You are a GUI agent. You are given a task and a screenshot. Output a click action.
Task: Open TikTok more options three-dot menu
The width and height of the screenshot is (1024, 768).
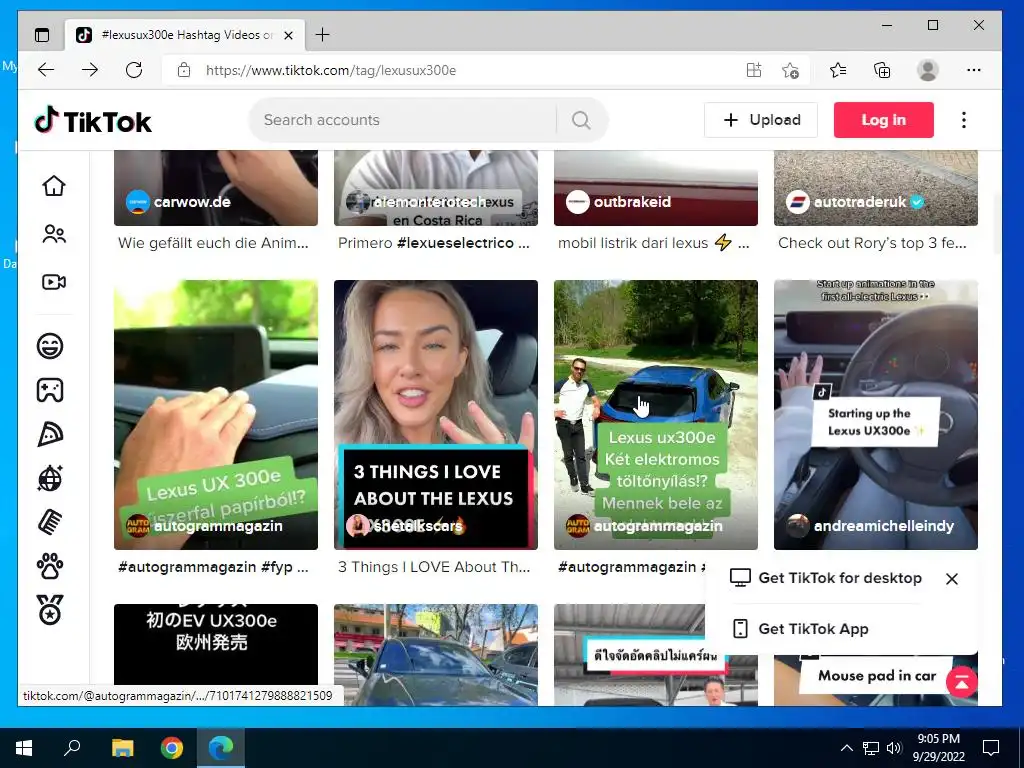pyautogui.click(x=963, y=120)
